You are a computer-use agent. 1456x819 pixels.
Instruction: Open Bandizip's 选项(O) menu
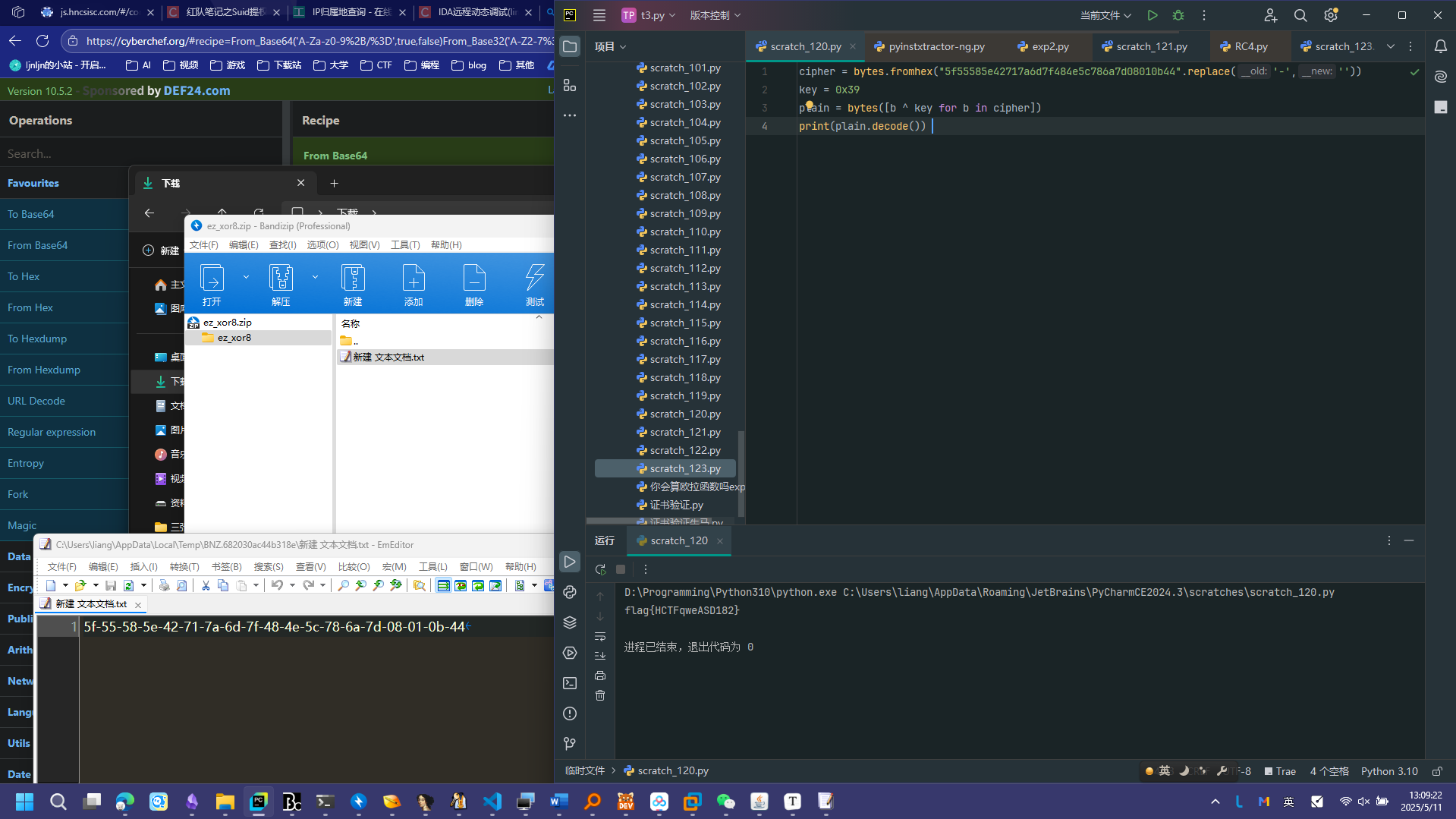322,244
